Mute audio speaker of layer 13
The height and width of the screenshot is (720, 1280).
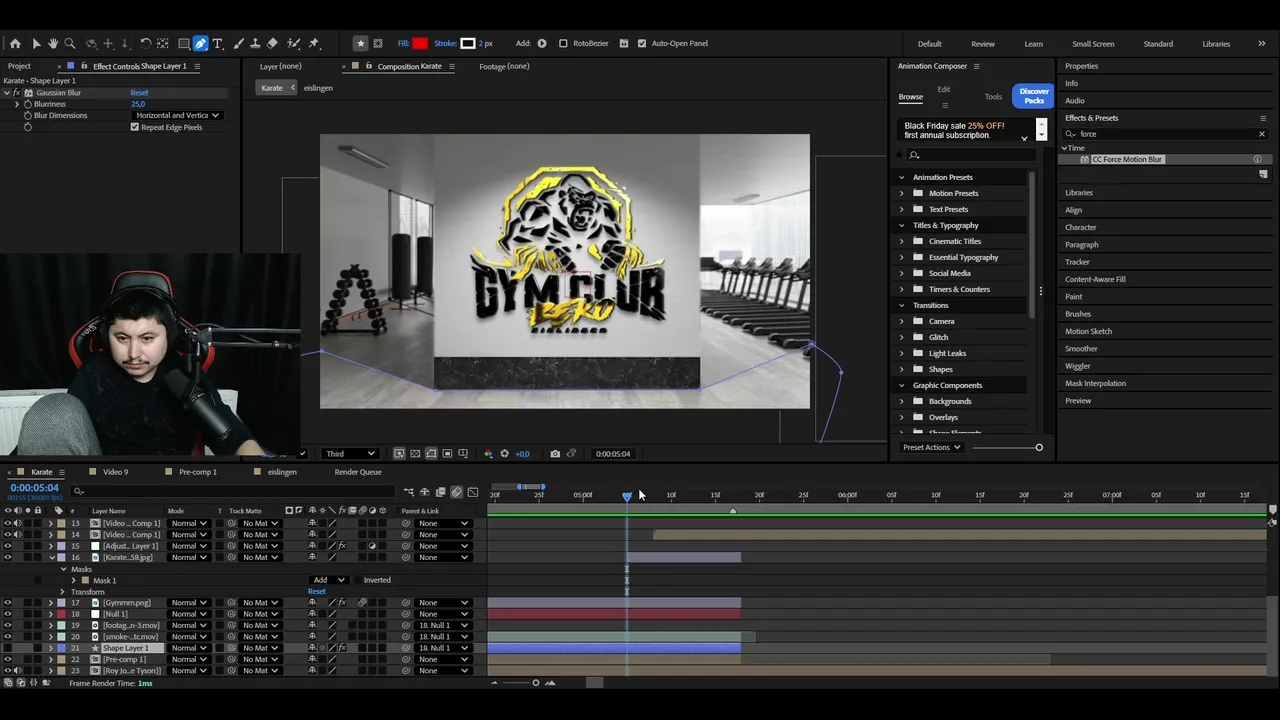point(17,523)
